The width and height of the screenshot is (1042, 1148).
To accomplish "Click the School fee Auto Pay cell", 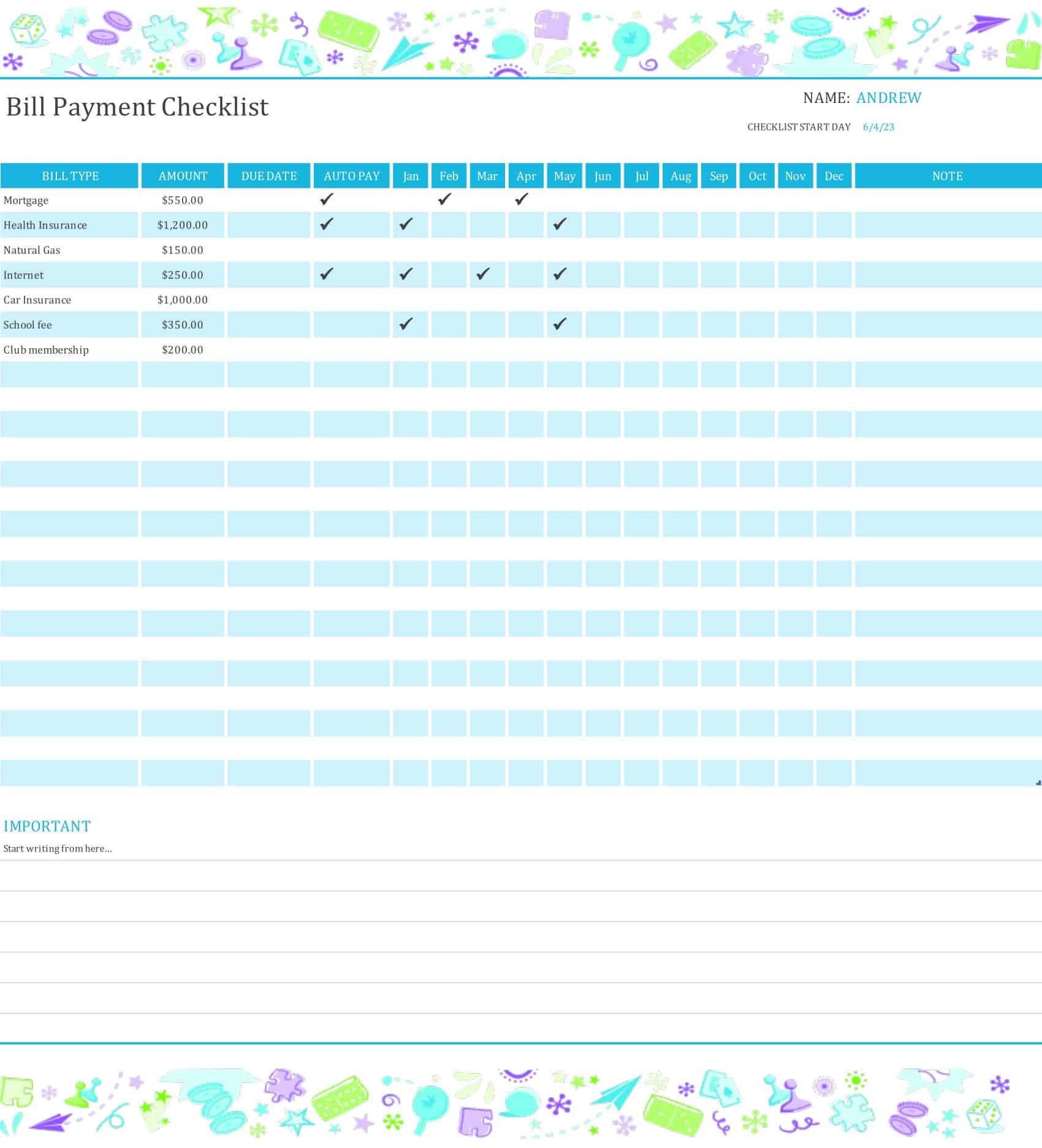I will [352, 325].
